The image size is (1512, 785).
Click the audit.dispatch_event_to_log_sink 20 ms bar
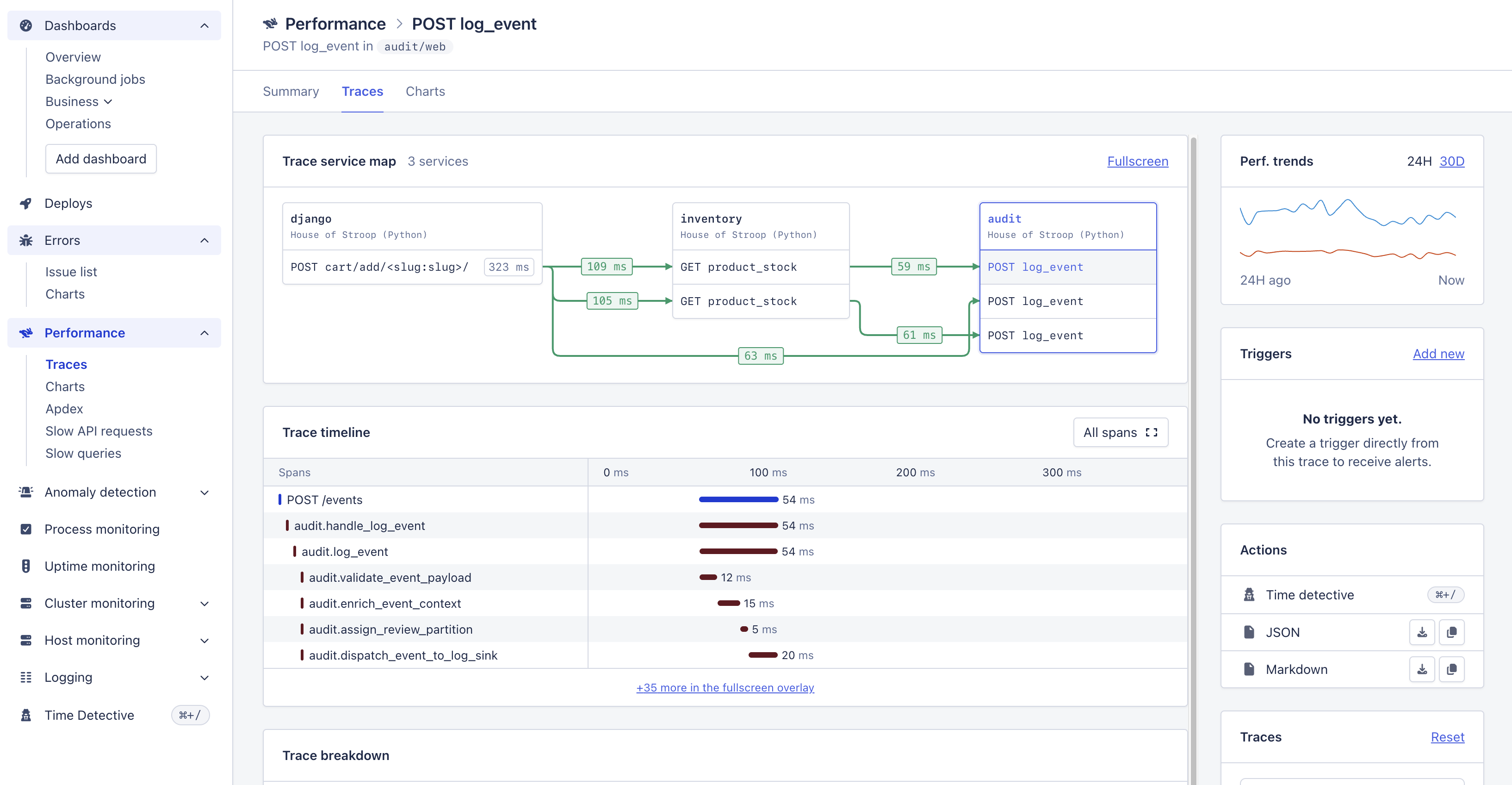click(762, 655)
